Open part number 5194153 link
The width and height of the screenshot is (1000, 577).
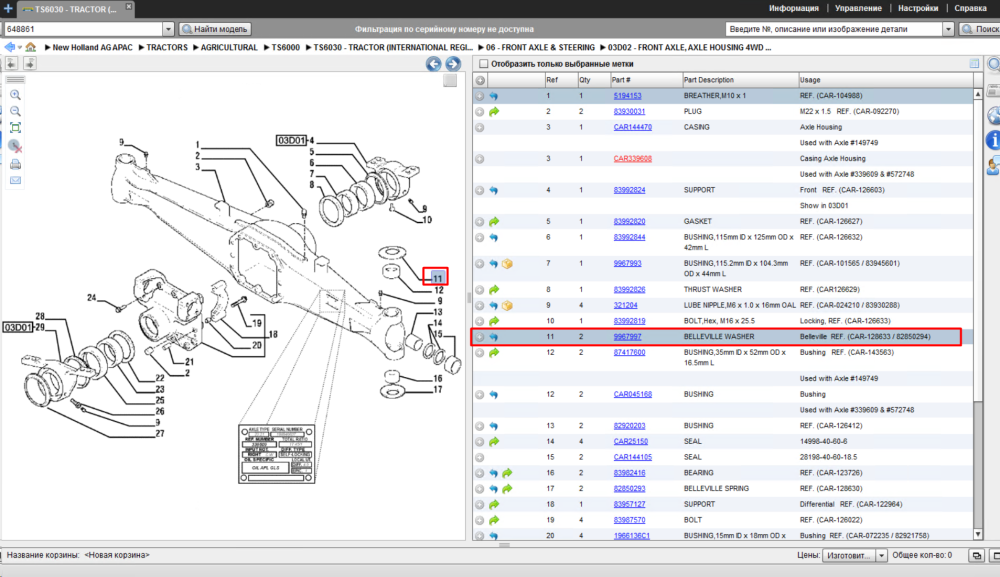pyautogui.click(x=628, y=96)
